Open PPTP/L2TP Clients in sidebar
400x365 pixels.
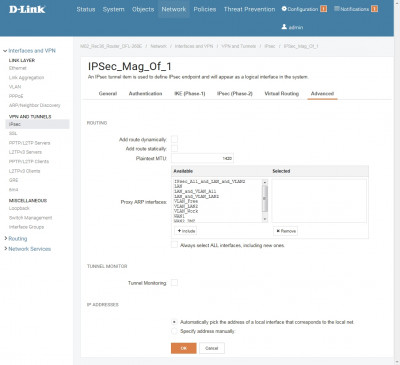(29, 161)
